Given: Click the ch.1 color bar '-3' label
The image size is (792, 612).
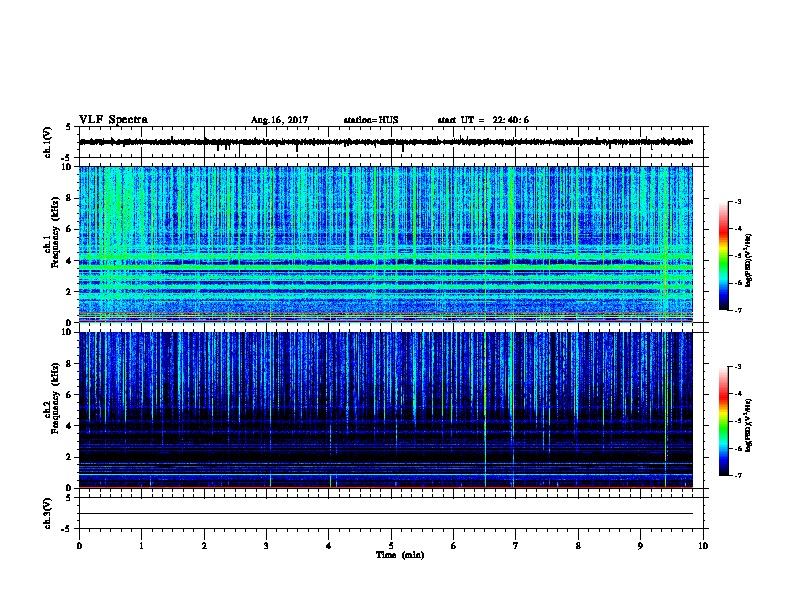Looking at the screenshot, I should pos(738,201).
